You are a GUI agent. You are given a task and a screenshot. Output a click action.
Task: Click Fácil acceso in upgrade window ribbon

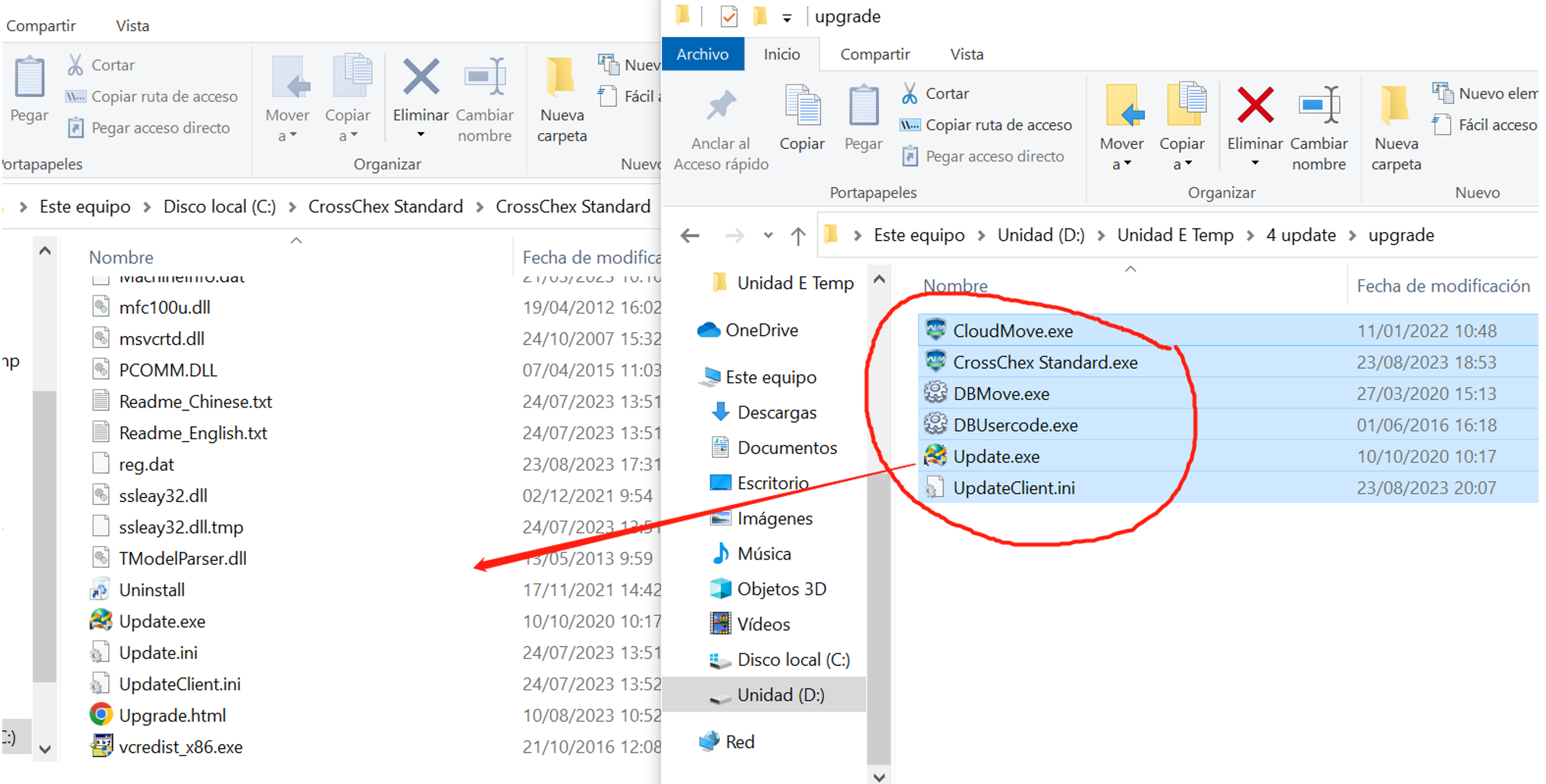(x=1484, y=125)
